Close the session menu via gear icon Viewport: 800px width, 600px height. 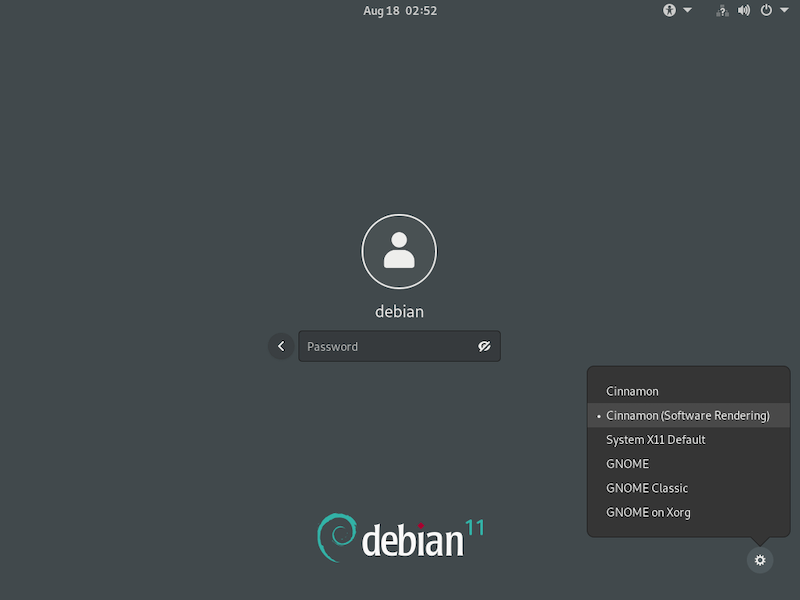tap(760, 560)
